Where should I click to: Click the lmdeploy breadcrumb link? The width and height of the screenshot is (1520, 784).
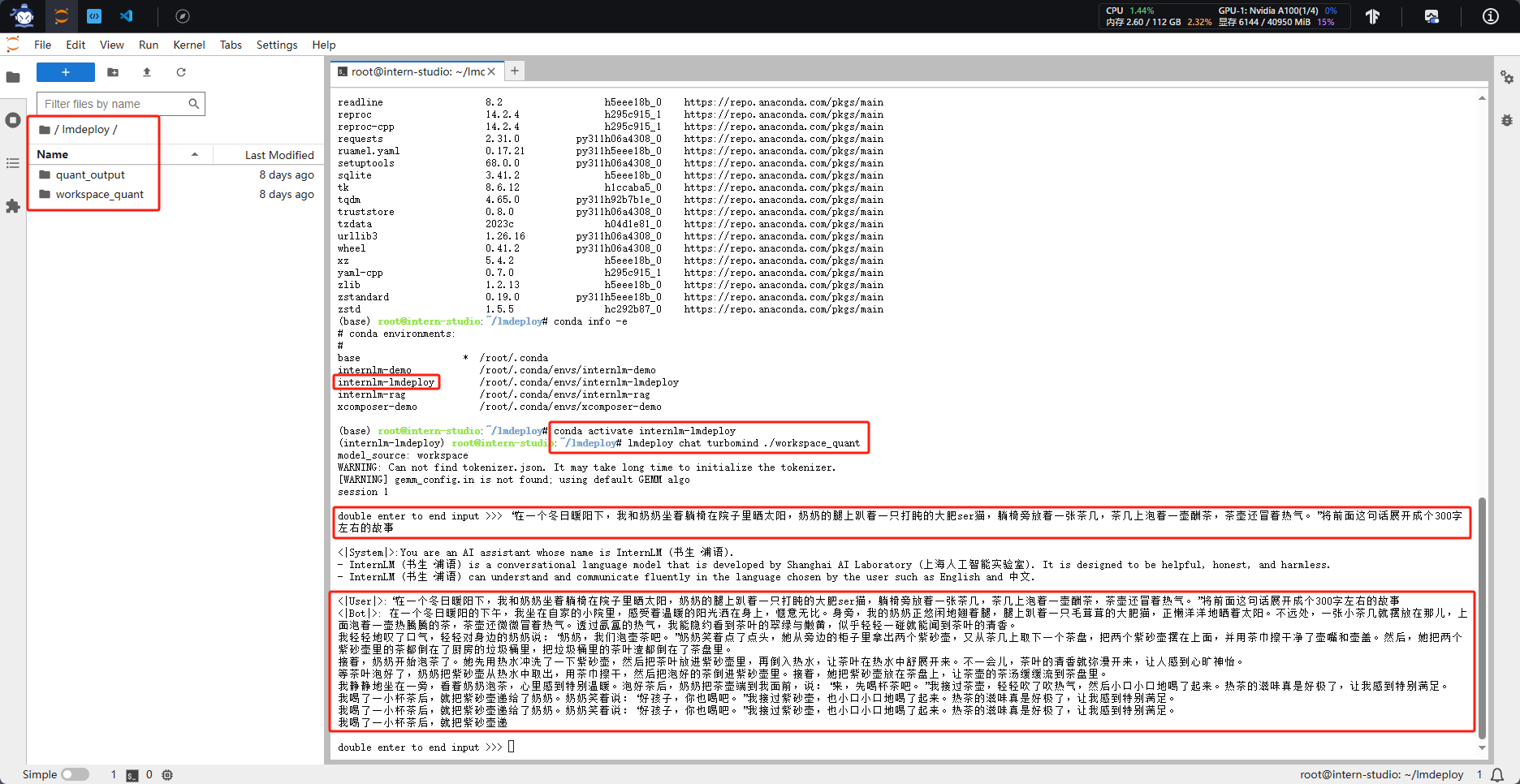[86, 130]
